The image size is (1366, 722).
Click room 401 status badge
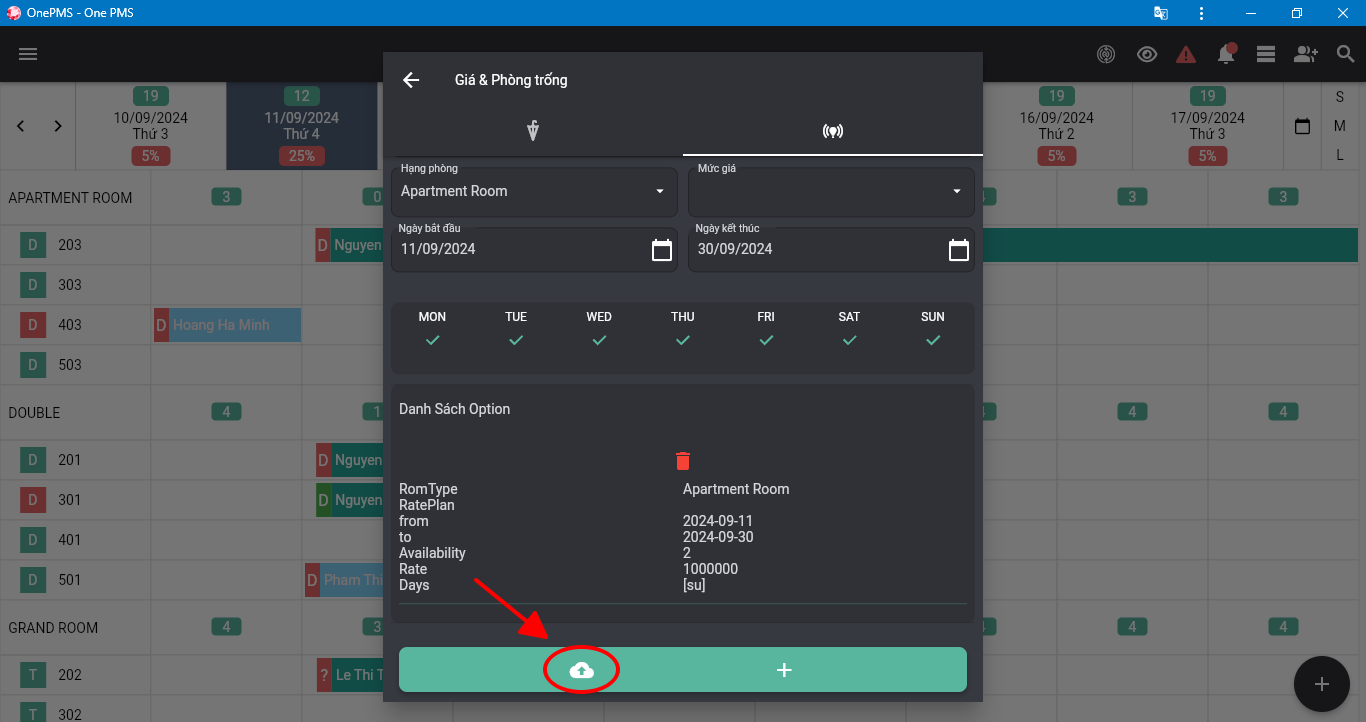[32, 540]
